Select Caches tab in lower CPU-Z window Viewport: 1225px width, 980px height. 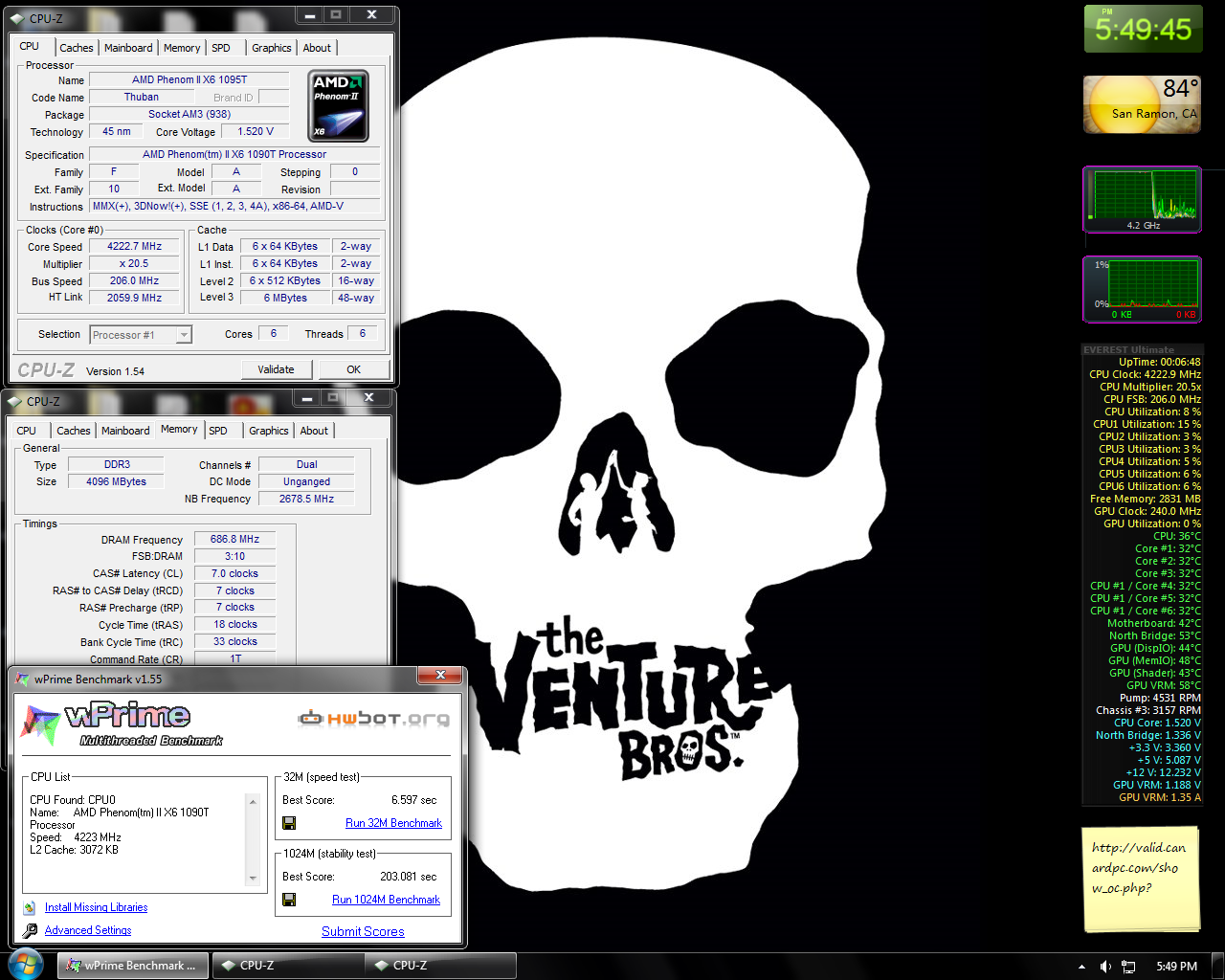tap(74, 431)
